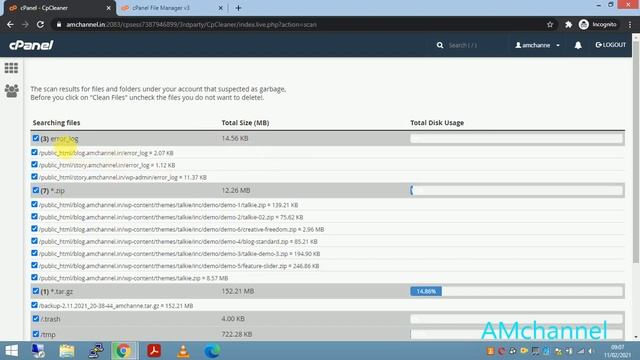
Task: Open Chrome from the taskbar
Action: (123, 351)
